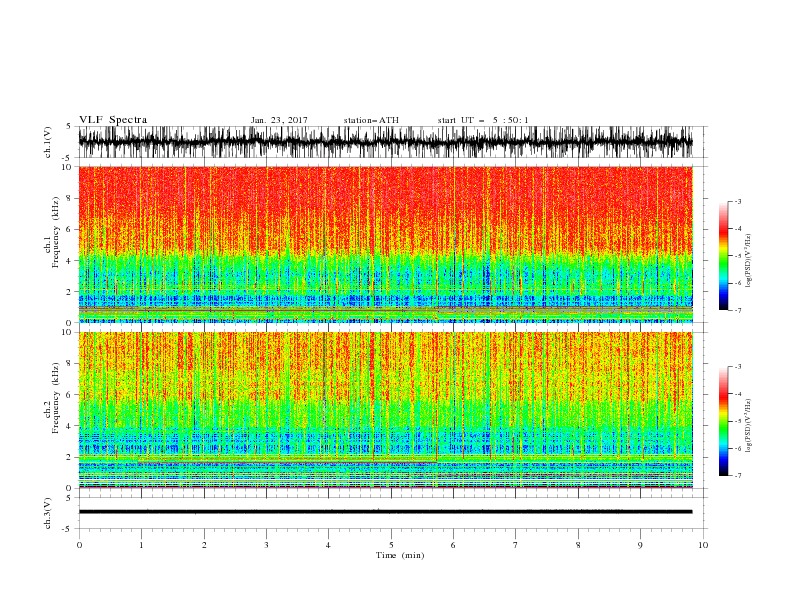Click time axis tick label "3"

click(266, 545)
